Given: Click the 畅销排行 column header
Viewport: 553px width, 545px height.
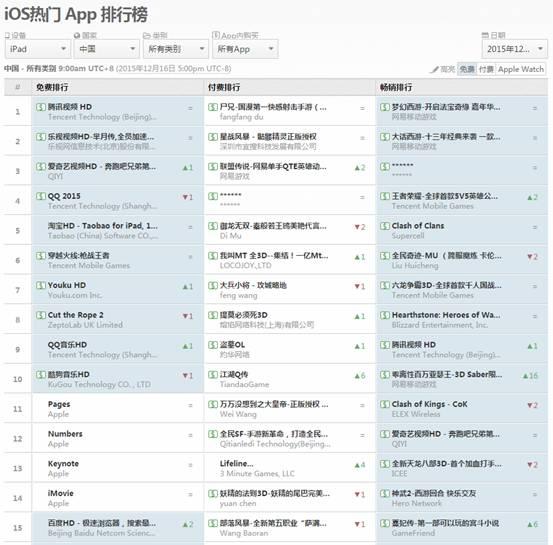Looking at the screenshot, I should [x=396, y=87].
